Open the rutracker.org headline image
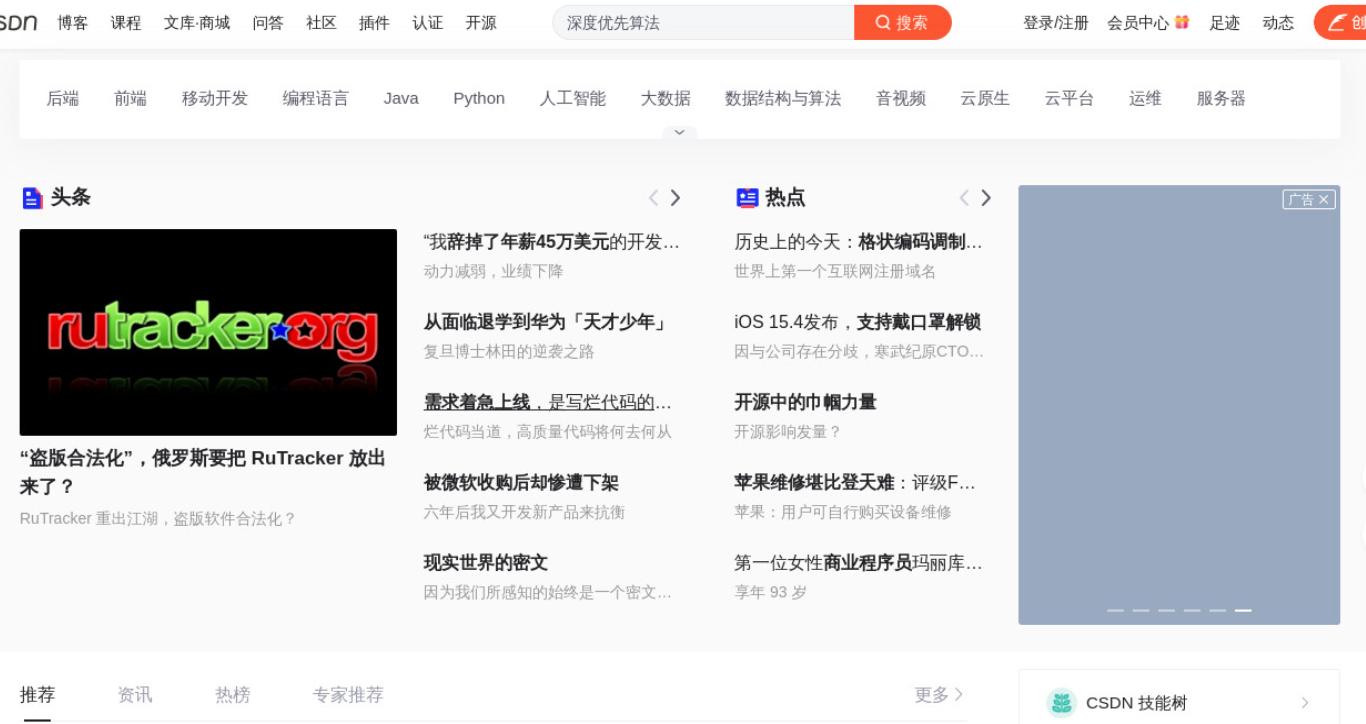This screenshot has height=724, width=1366. (208, 332)
